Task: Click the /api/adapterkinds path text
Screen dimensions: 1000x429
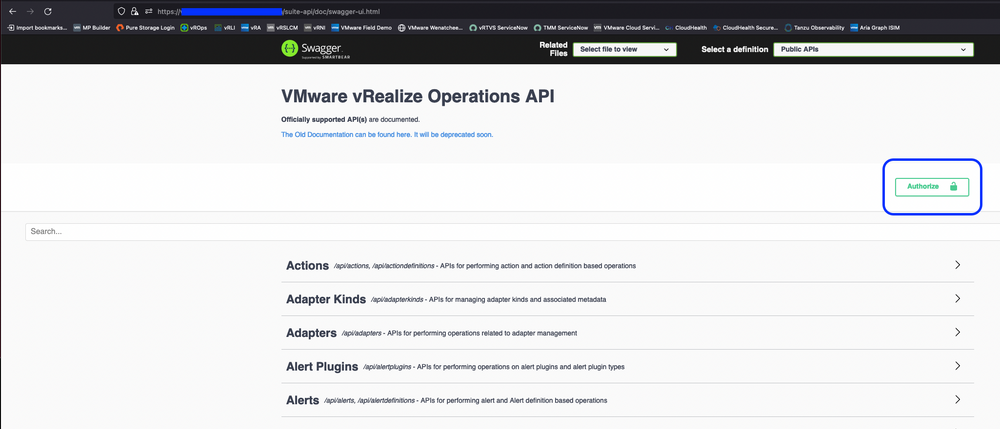Action: [x=397, y=300]
